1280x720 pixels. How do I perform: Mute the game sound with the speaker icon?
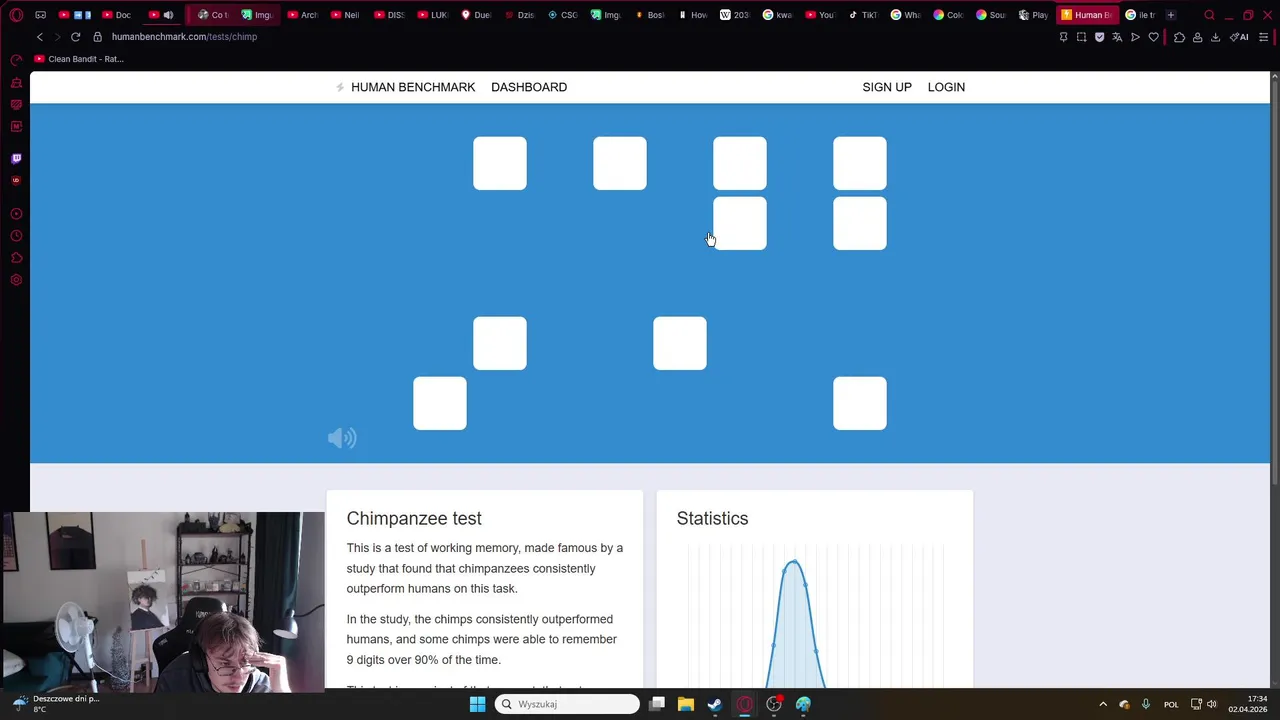(342, 438)
